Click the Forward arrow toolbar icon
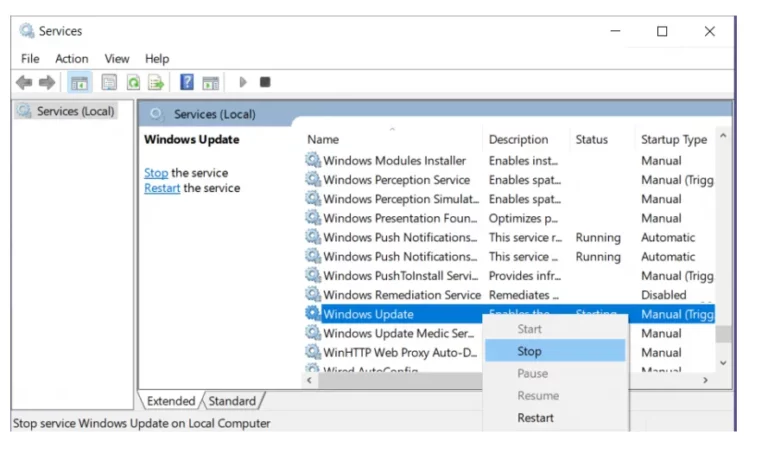768x460 pixels. click(47, 82)
